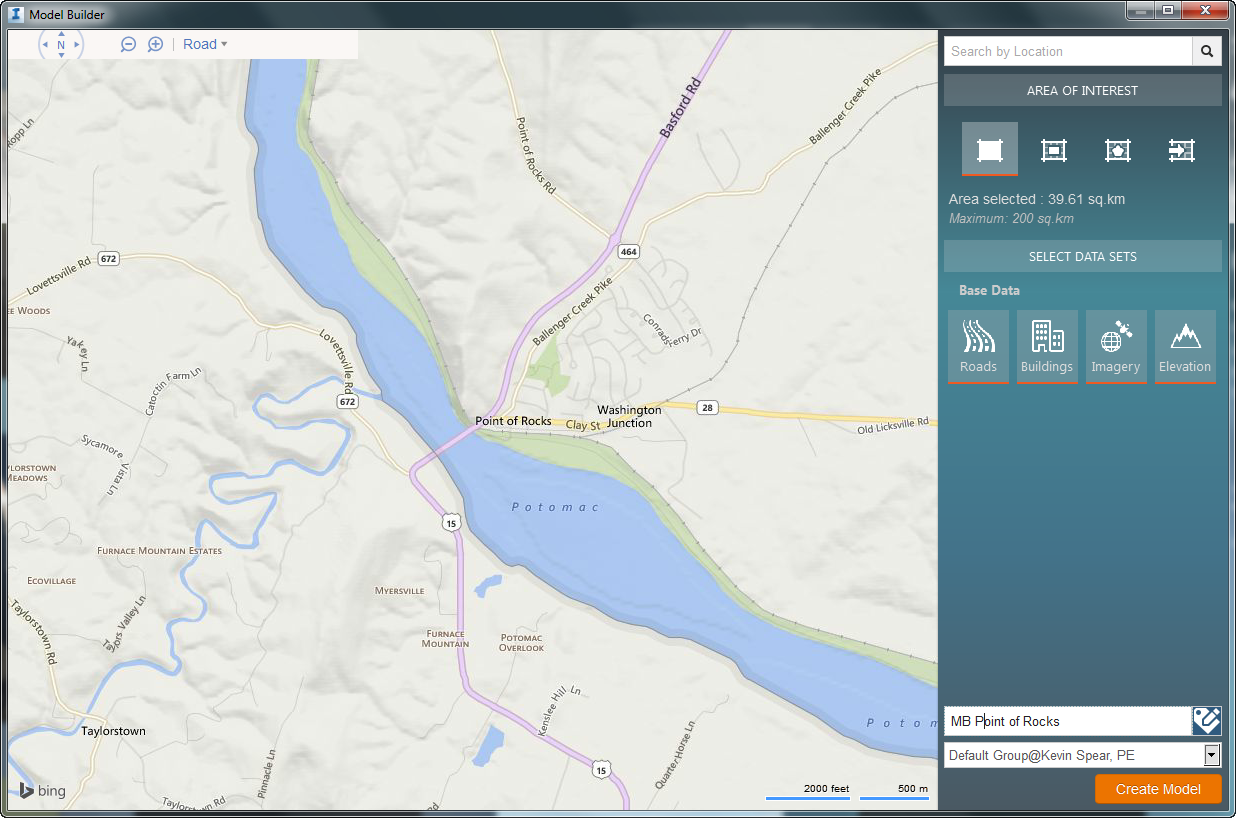The width and height of the screenshot is (1236, 818).
Task: Enable the Imagery base data set
Action: coord(1116,346)
